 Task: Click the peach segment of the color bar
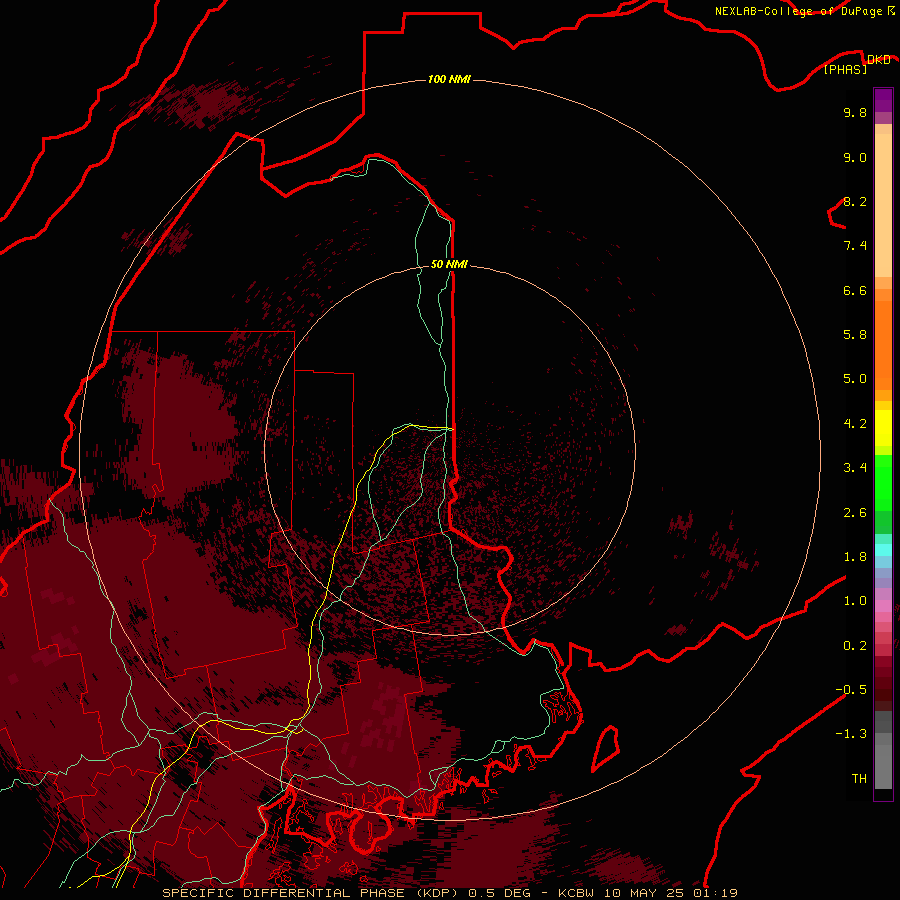click(883, 205)
